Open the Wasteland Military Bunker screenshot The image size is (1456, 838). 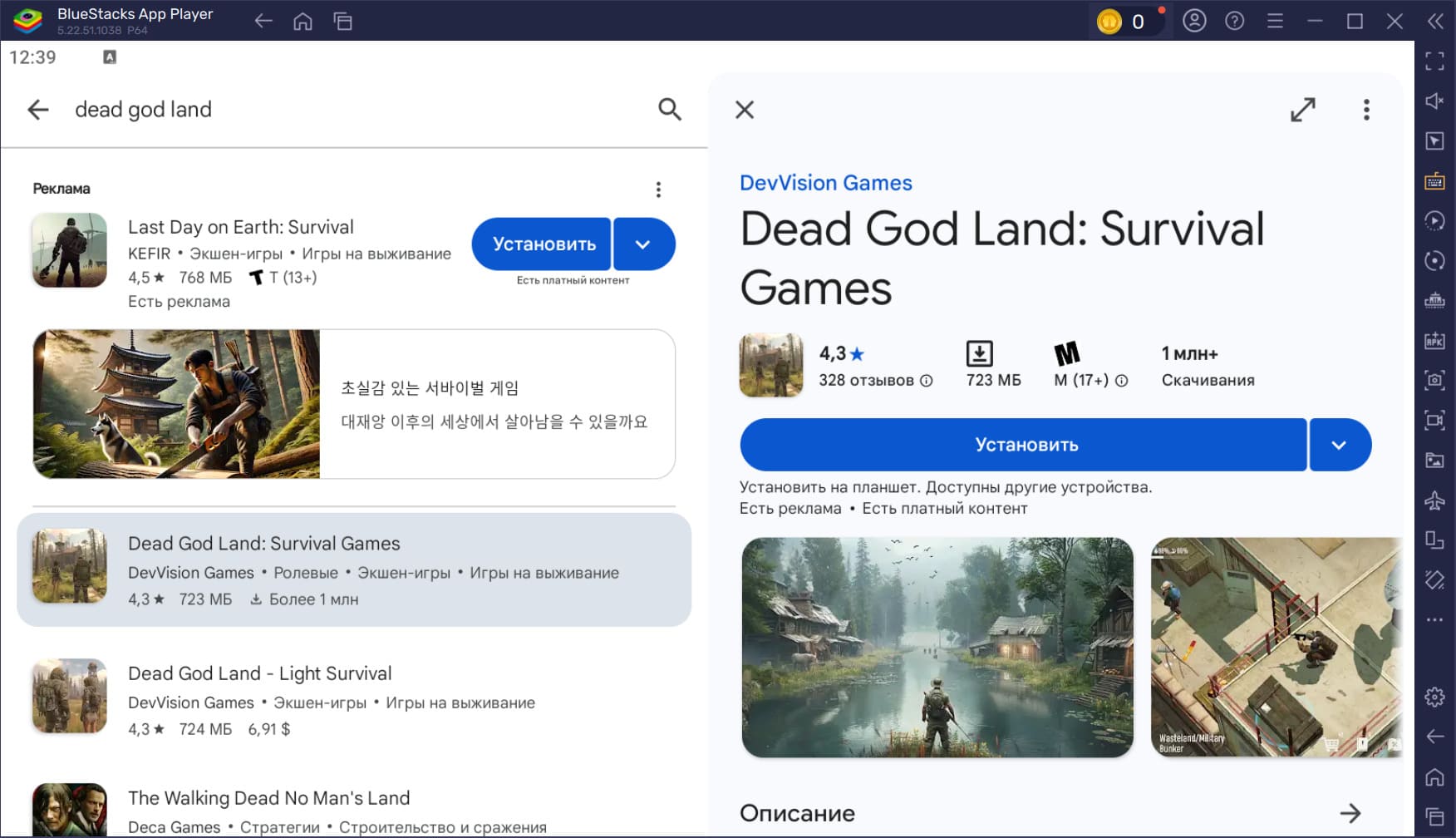[1276, 648]
